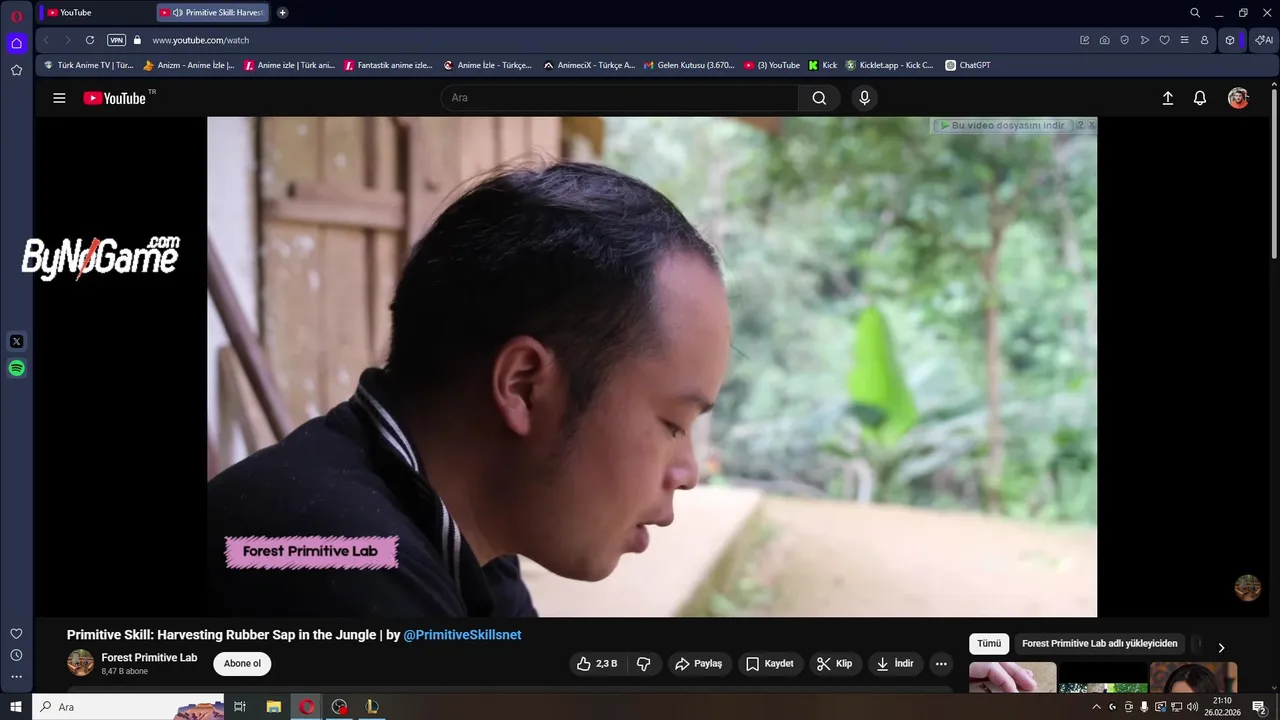Screen dimensions: 1280x720
Task: Expand hidden system tray icons
Action: click(x=1096, y=707)
